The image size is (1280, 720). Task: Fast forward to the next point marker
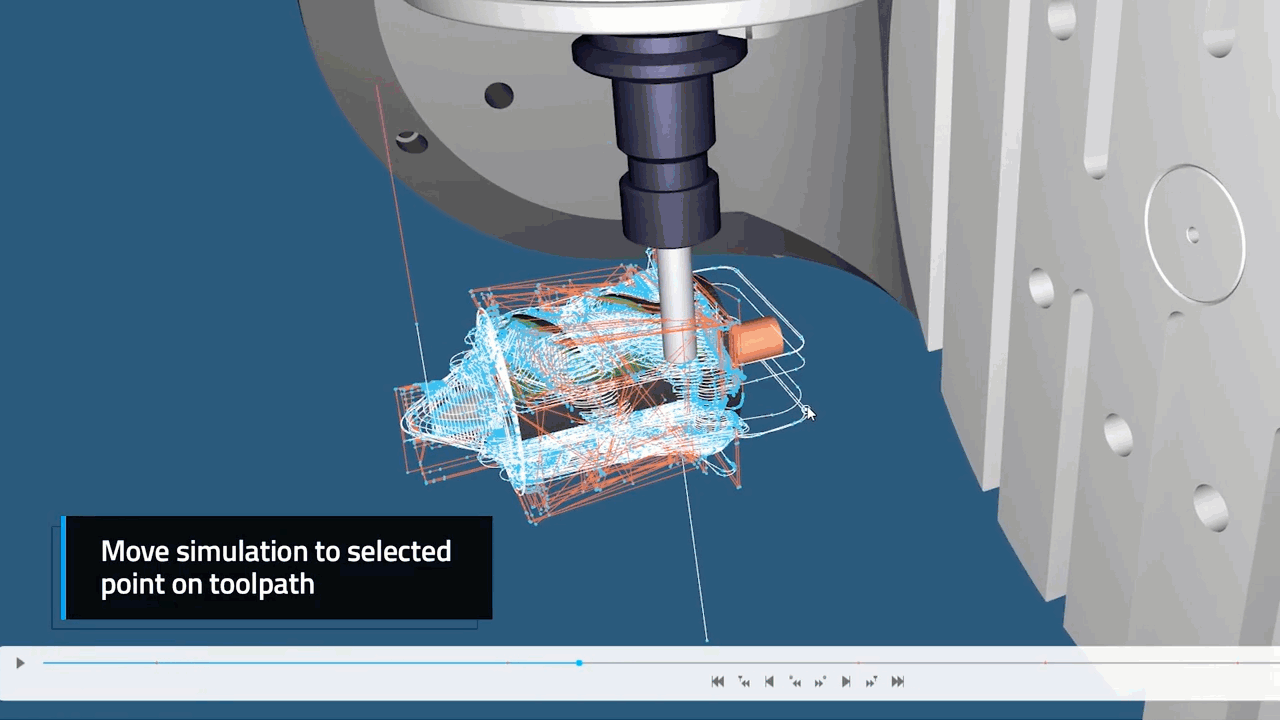(820, 682)
